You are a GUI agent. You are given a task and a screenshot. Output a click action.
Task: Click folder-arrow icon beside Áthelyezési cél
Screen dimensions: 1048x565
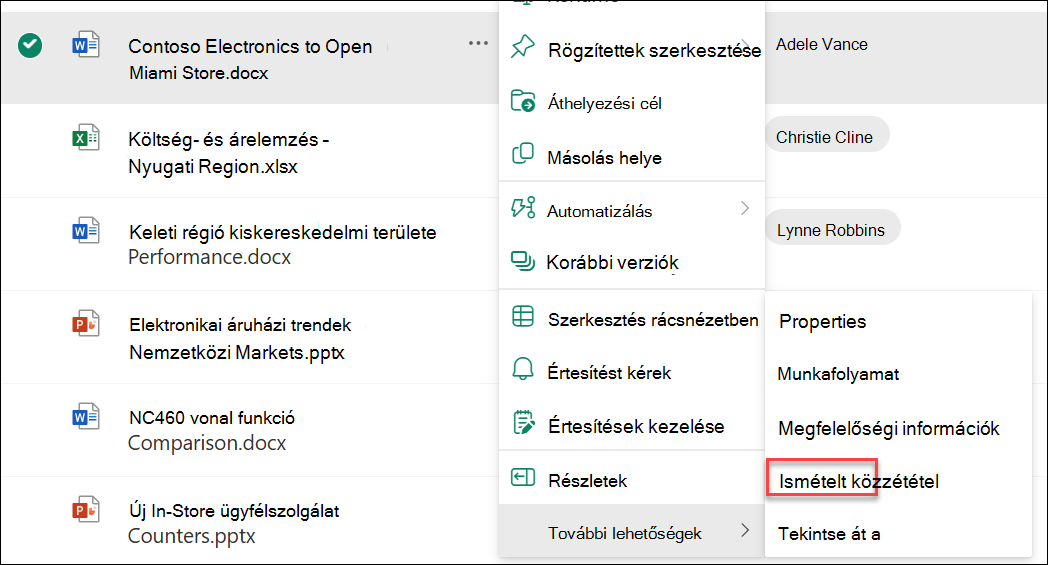coord(523,101)
